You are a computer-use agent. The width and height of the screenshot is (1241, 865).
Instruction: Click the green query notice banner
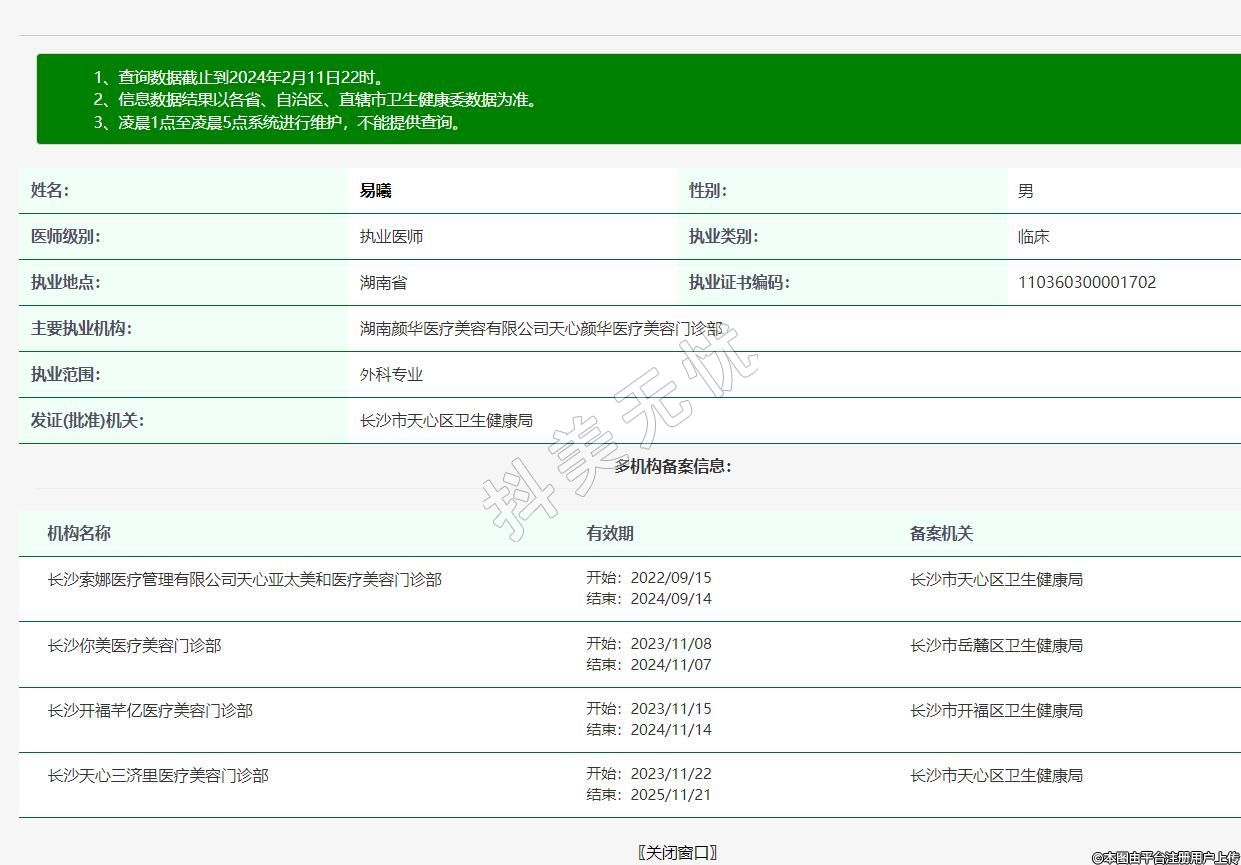coord(638,99)
